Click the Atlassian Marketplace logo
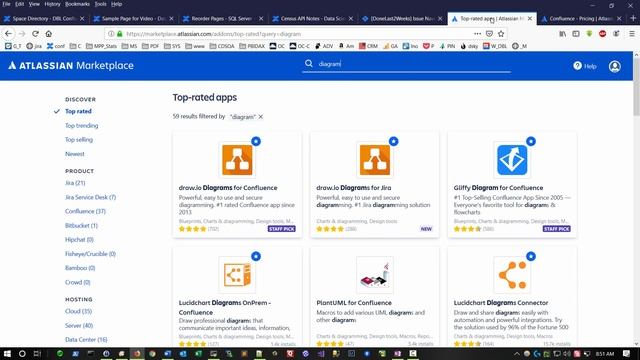Screen dimensions: 640x360 tap(71, 65)
